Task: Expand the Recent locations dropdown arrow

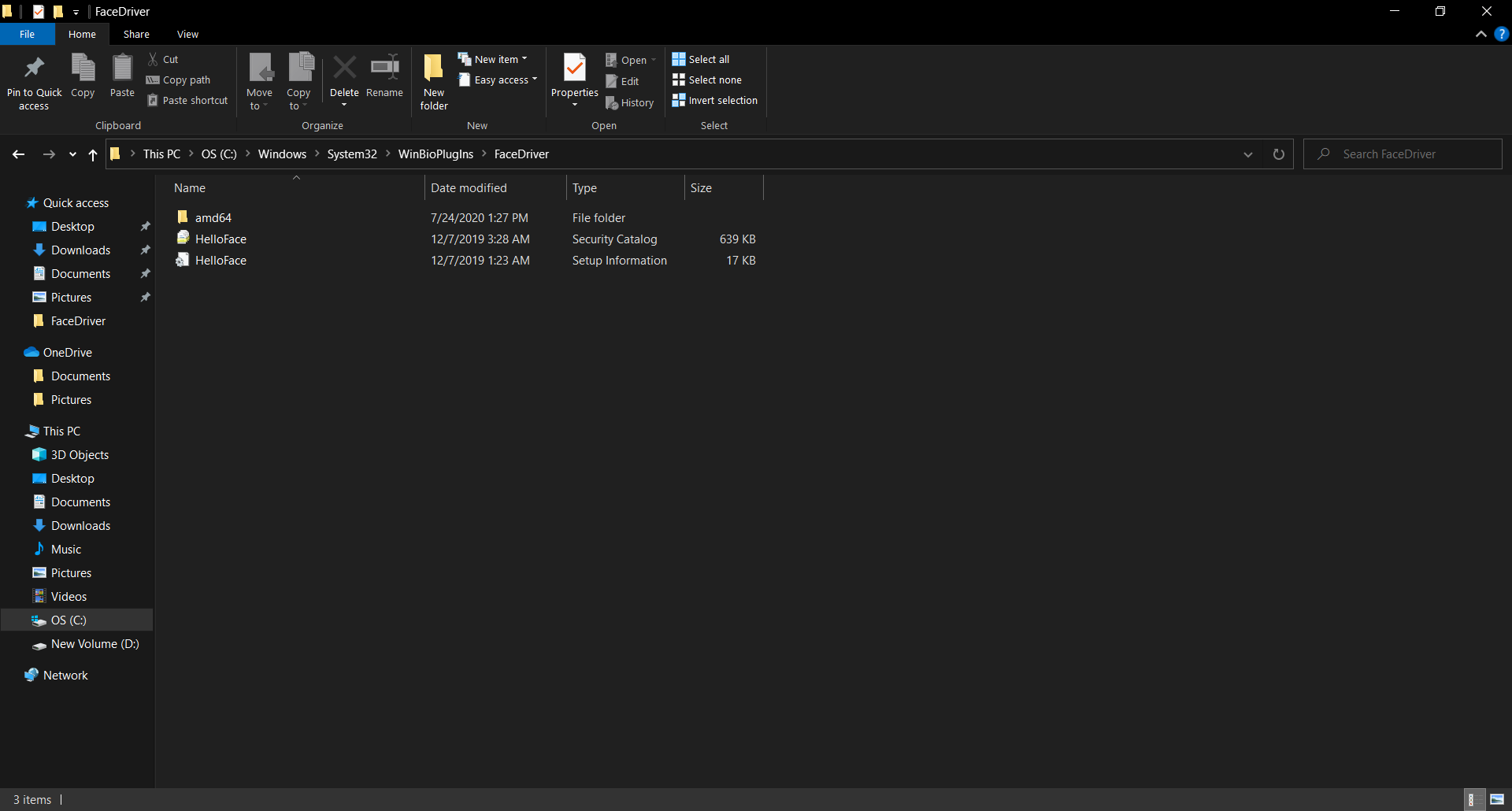Action: (x=72, y=154)
